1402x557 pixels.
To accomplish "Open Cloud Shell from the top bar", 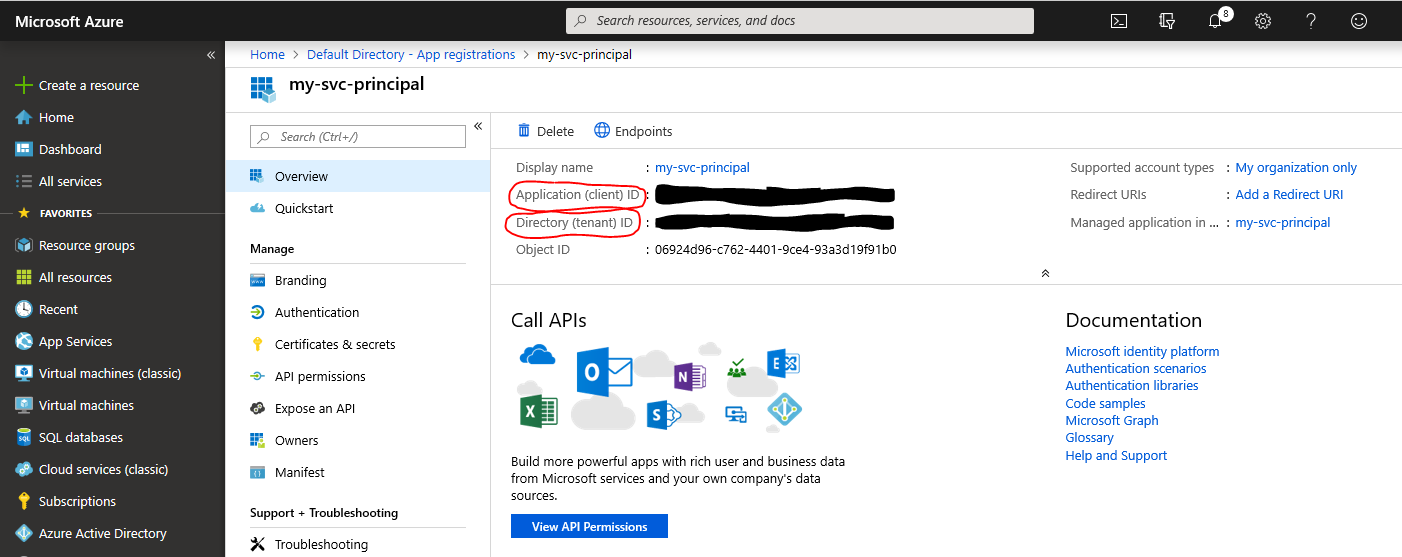I will pos(1119,21).
